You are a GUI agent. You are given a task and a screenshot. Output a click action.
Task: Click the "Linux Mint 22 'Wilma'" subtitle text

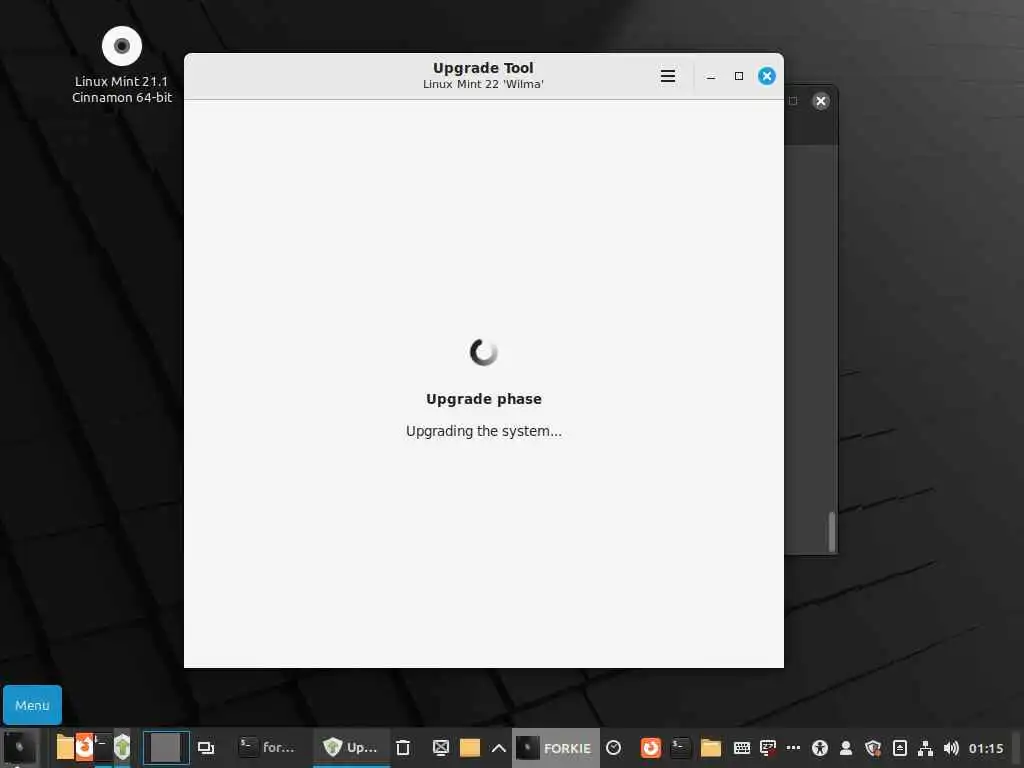coord(483,84)
